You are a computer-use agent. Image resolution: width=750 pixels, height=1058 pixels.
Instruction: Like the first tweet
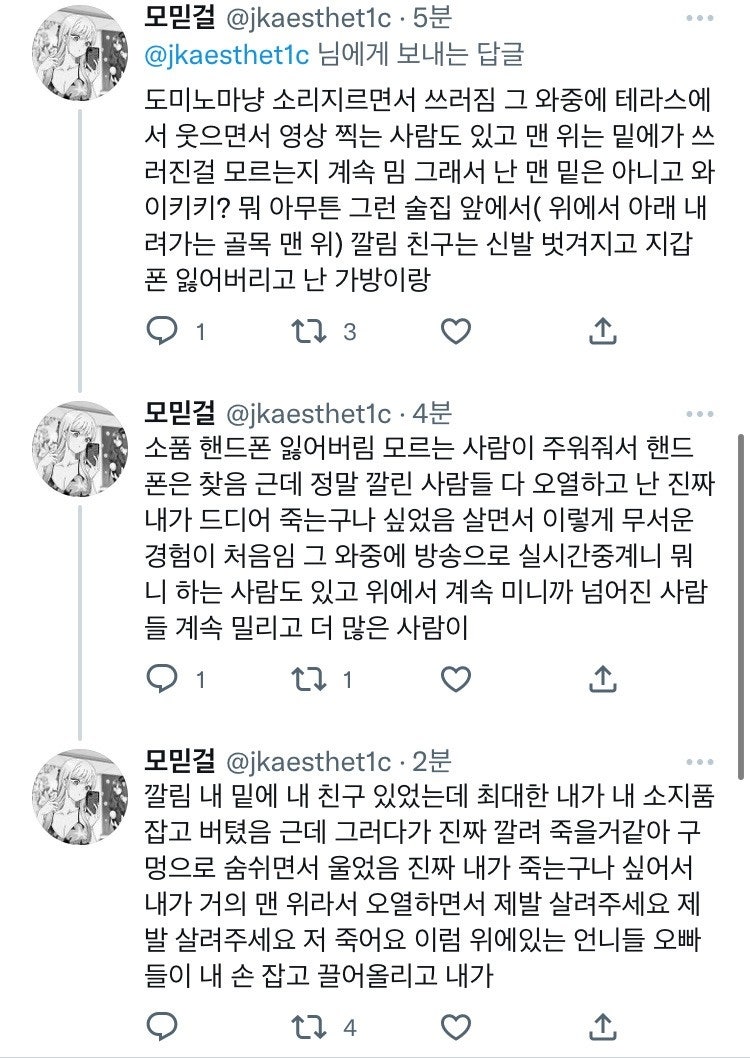[456, 331]
